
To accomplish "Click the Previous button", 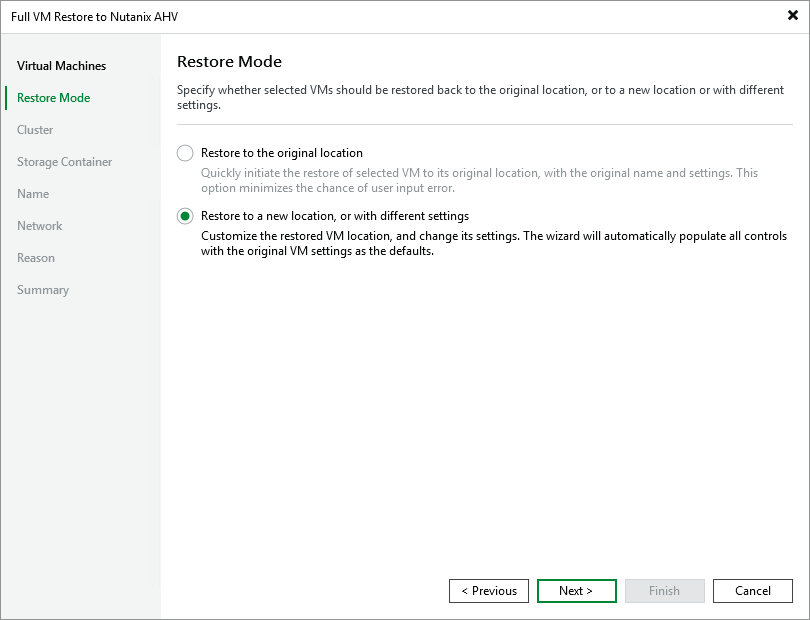I will point(489,590).
